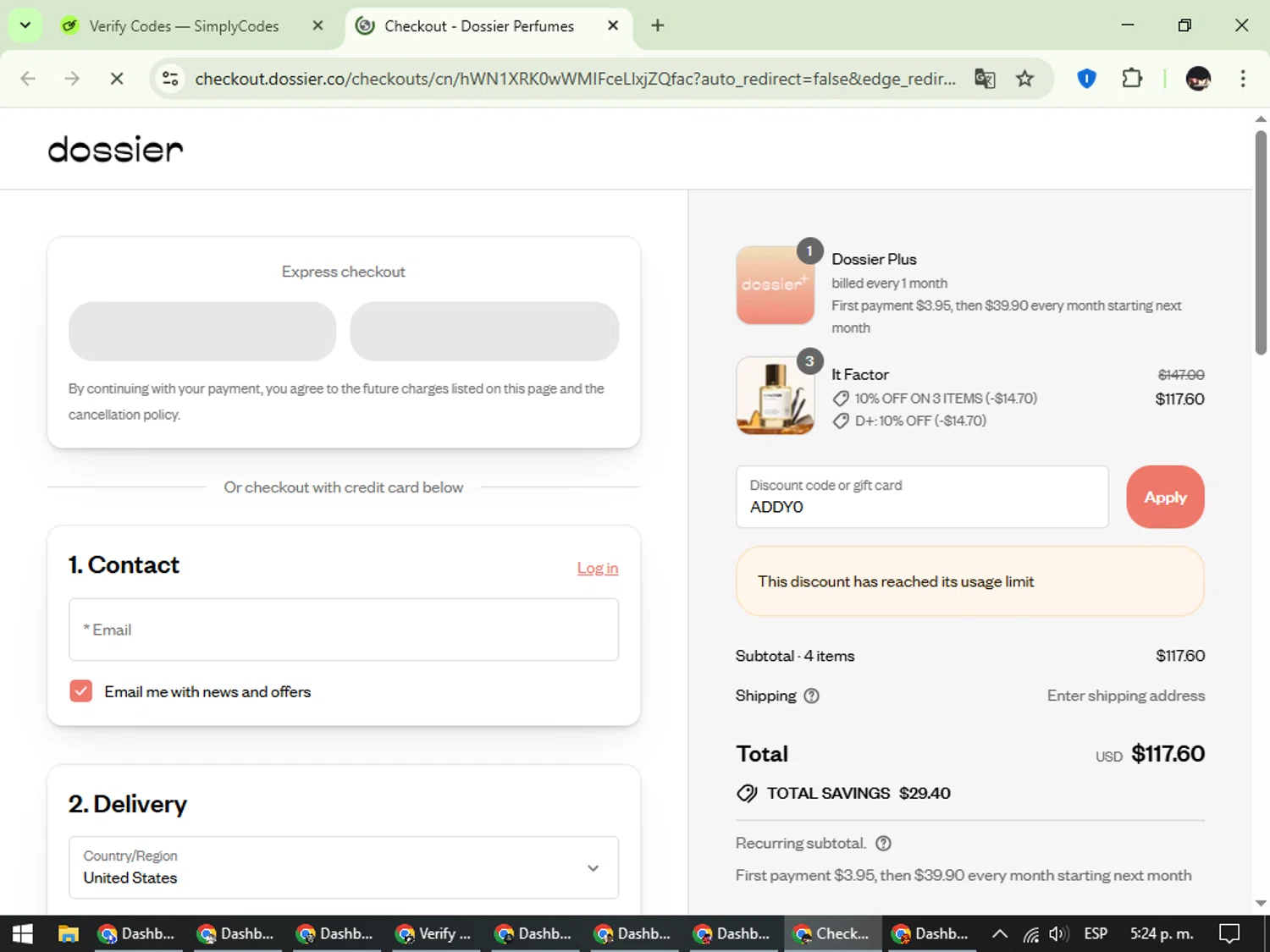Open the Extensions puzzle menu
The height and width of the screenshot is (952, 1270).
click(1132, 79)
